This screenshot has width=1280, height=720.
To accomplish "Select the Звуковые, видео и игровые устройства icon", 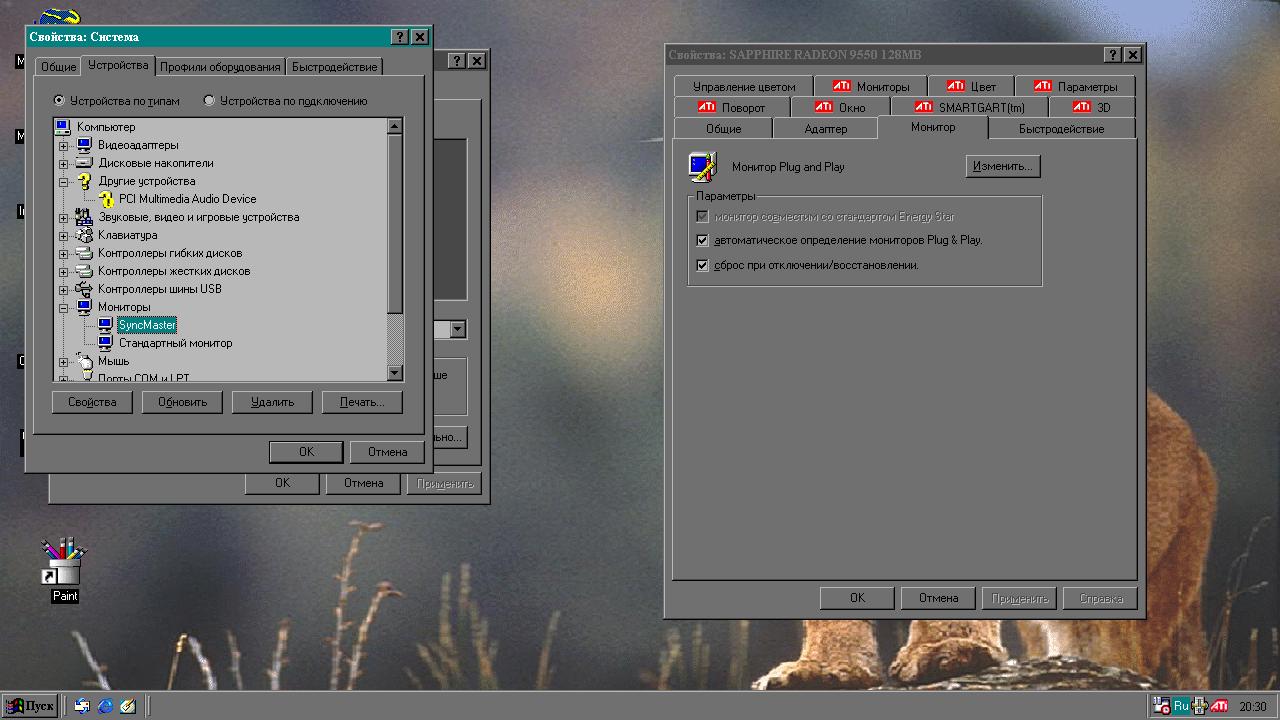I will click(x=84, y=217).
